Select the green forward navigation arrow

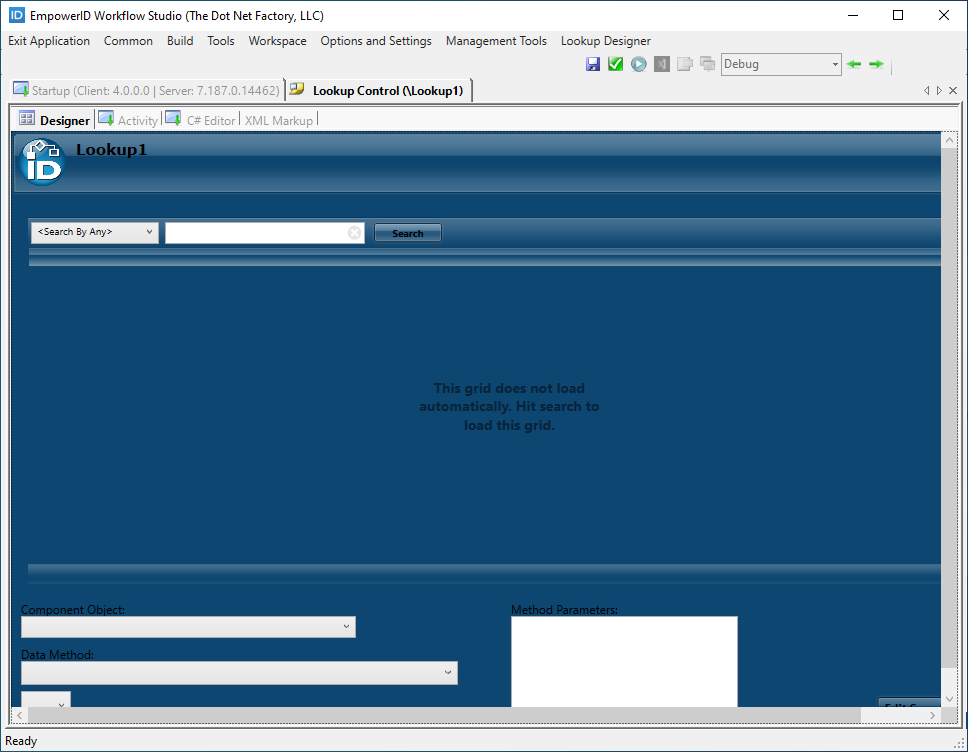tap(876, 63)
